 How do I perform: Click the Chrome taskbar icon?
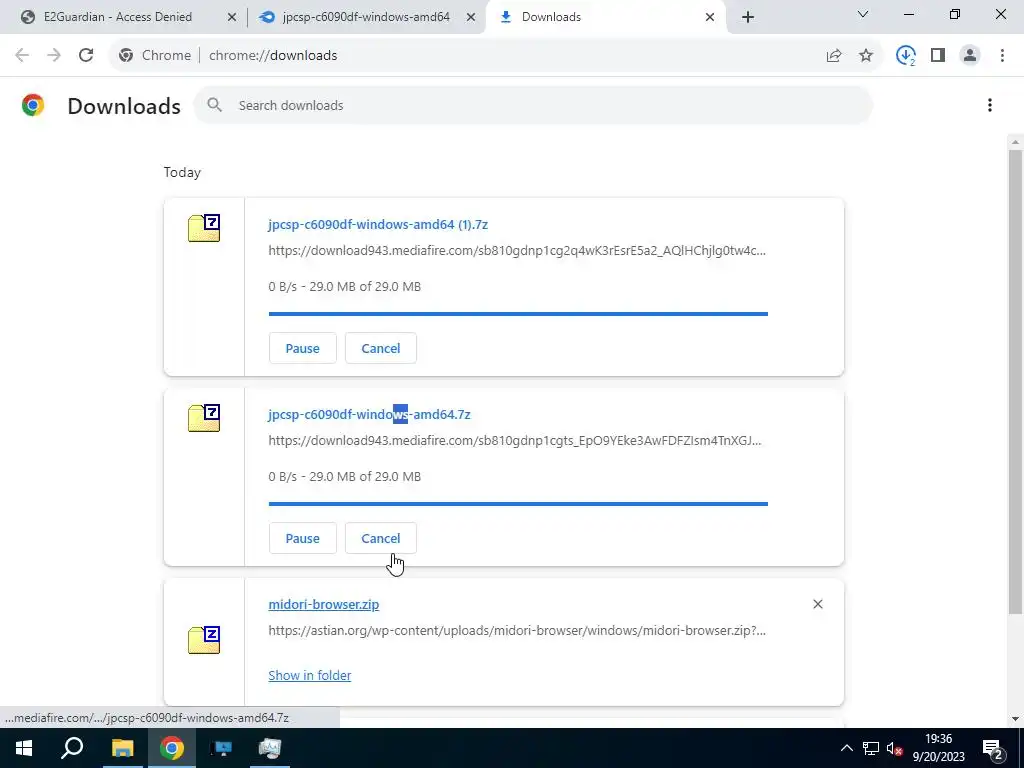172,748
